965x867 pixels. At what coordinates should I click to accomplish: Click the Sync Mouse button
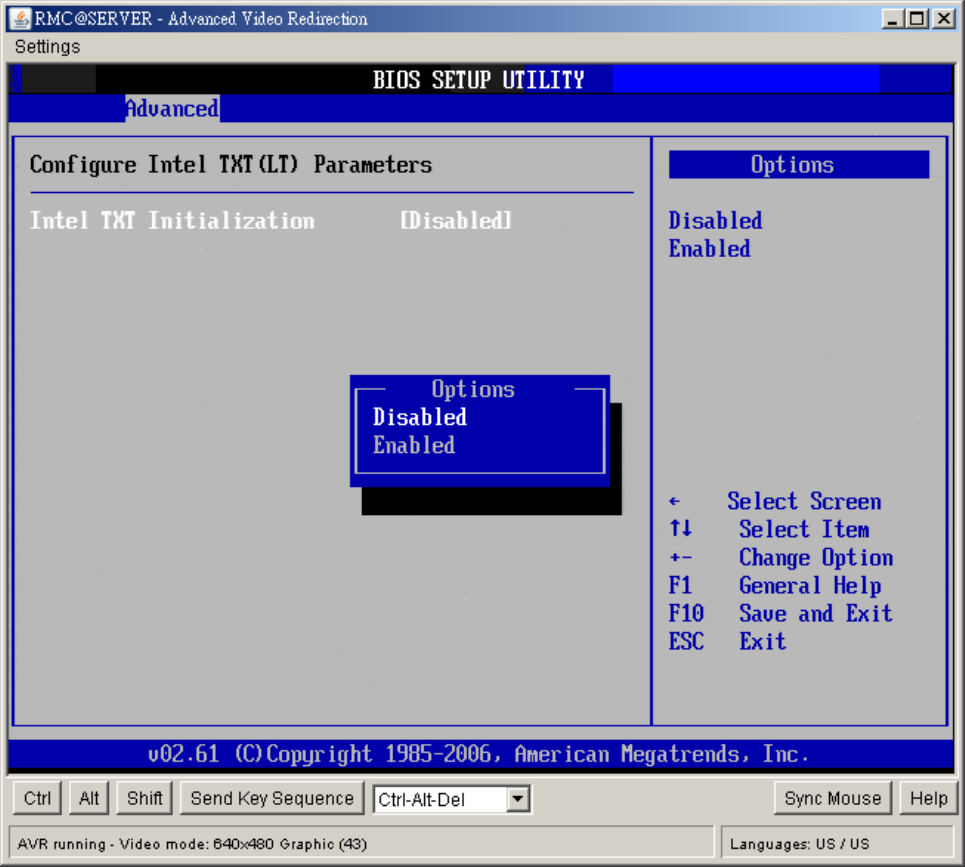[833, 798]
